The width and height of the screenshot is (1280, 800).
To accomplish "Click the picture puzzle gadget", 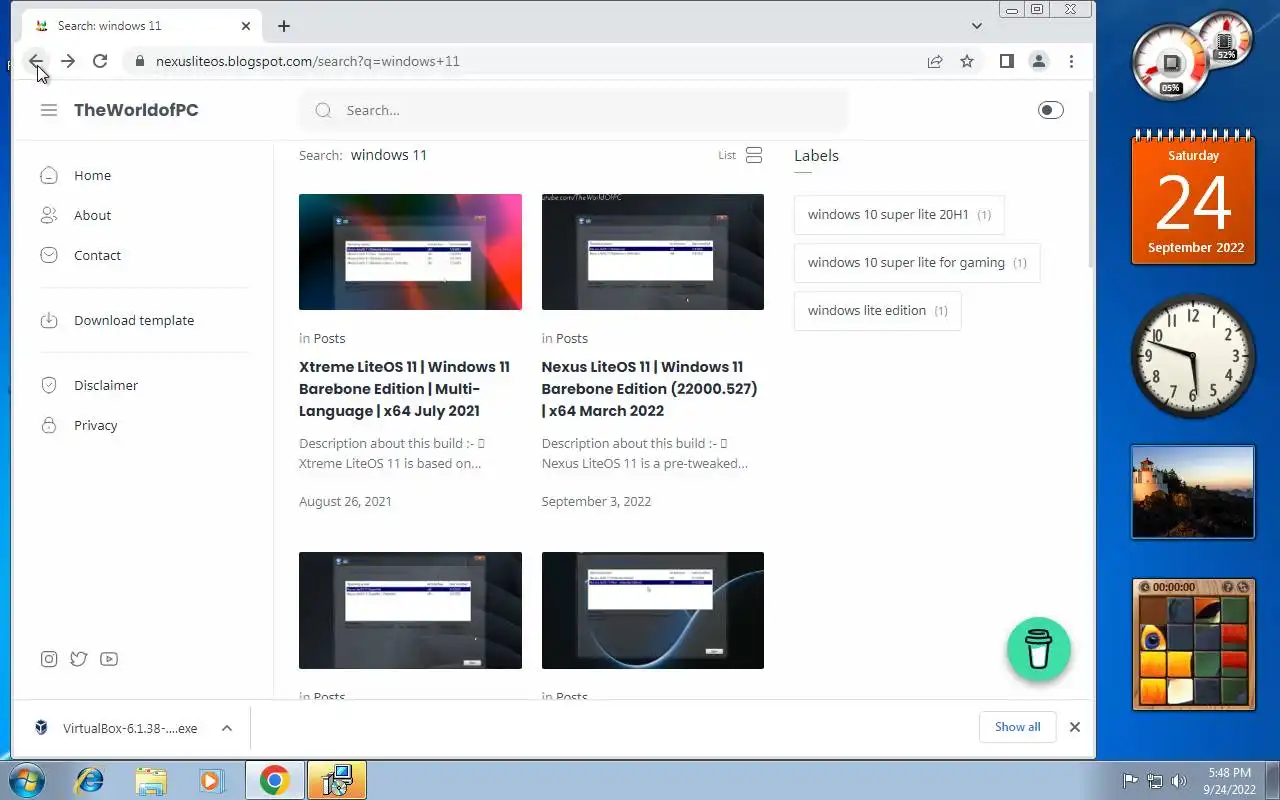I will pyautogui.click(x=1193, y=645).
